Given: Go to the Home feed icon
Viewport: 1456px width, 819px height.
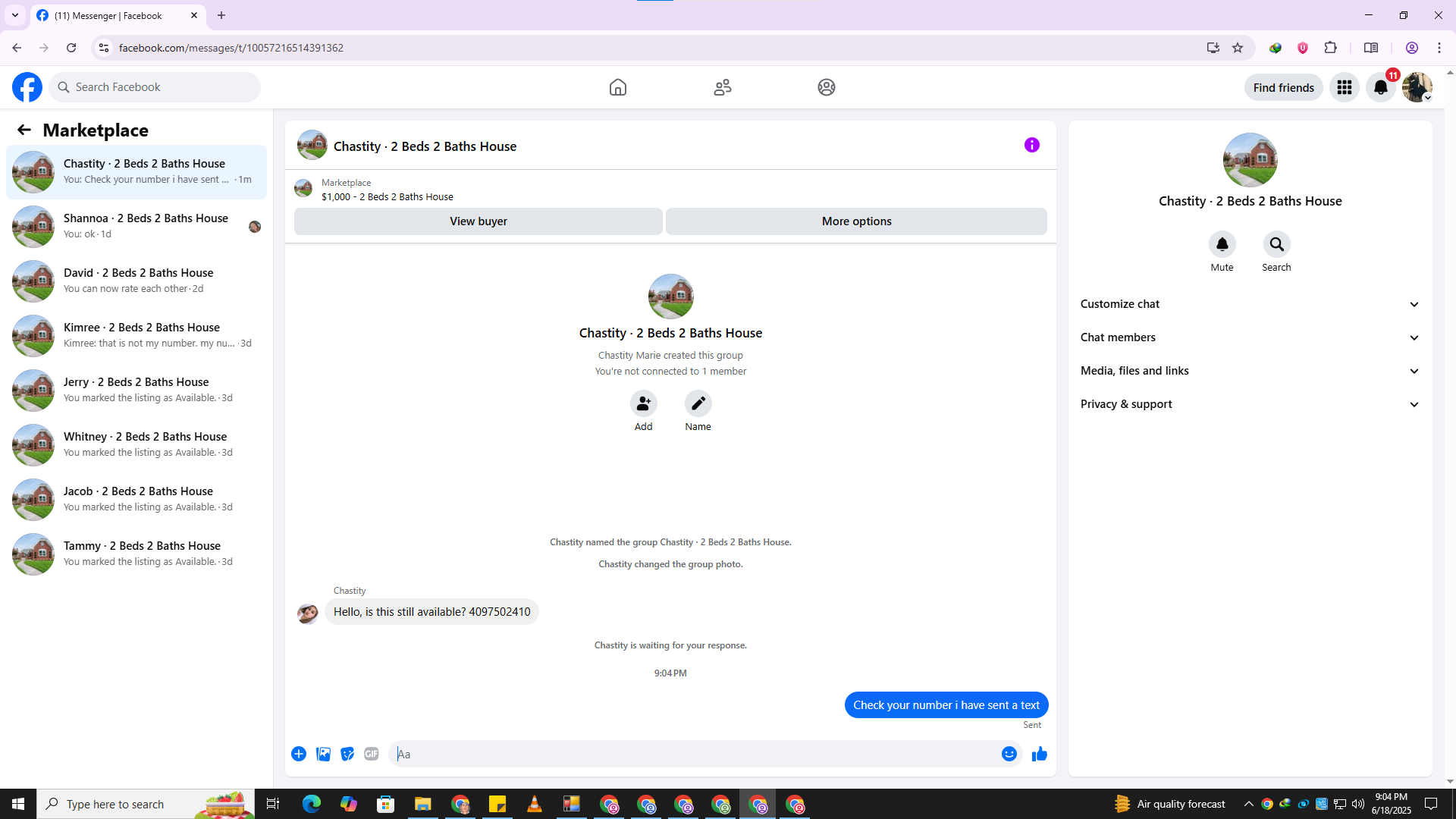Looking at the screenshot, I should (618, 87).
